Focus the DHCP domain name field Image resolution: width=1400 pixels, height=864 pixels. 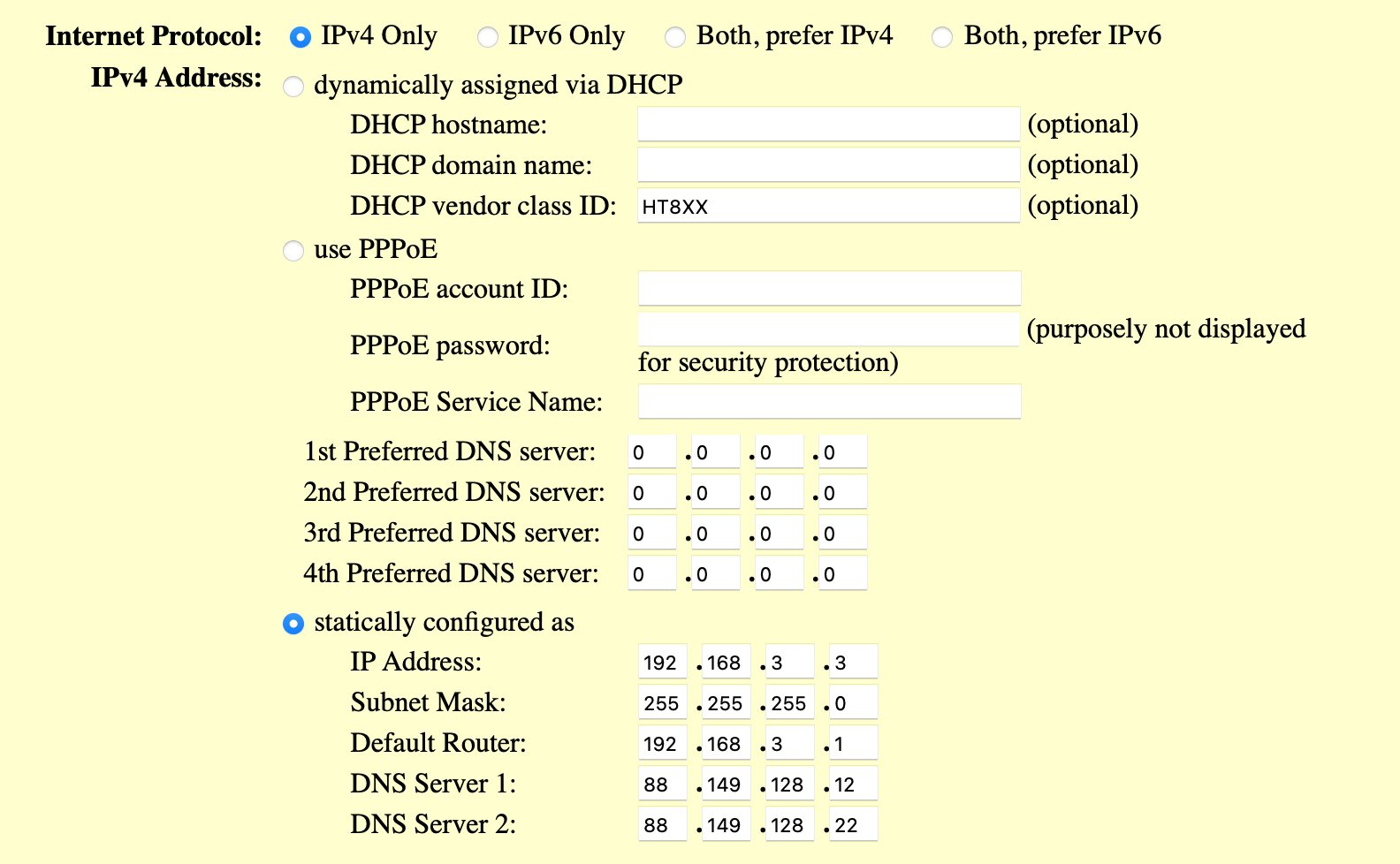[x=828, y=165]
